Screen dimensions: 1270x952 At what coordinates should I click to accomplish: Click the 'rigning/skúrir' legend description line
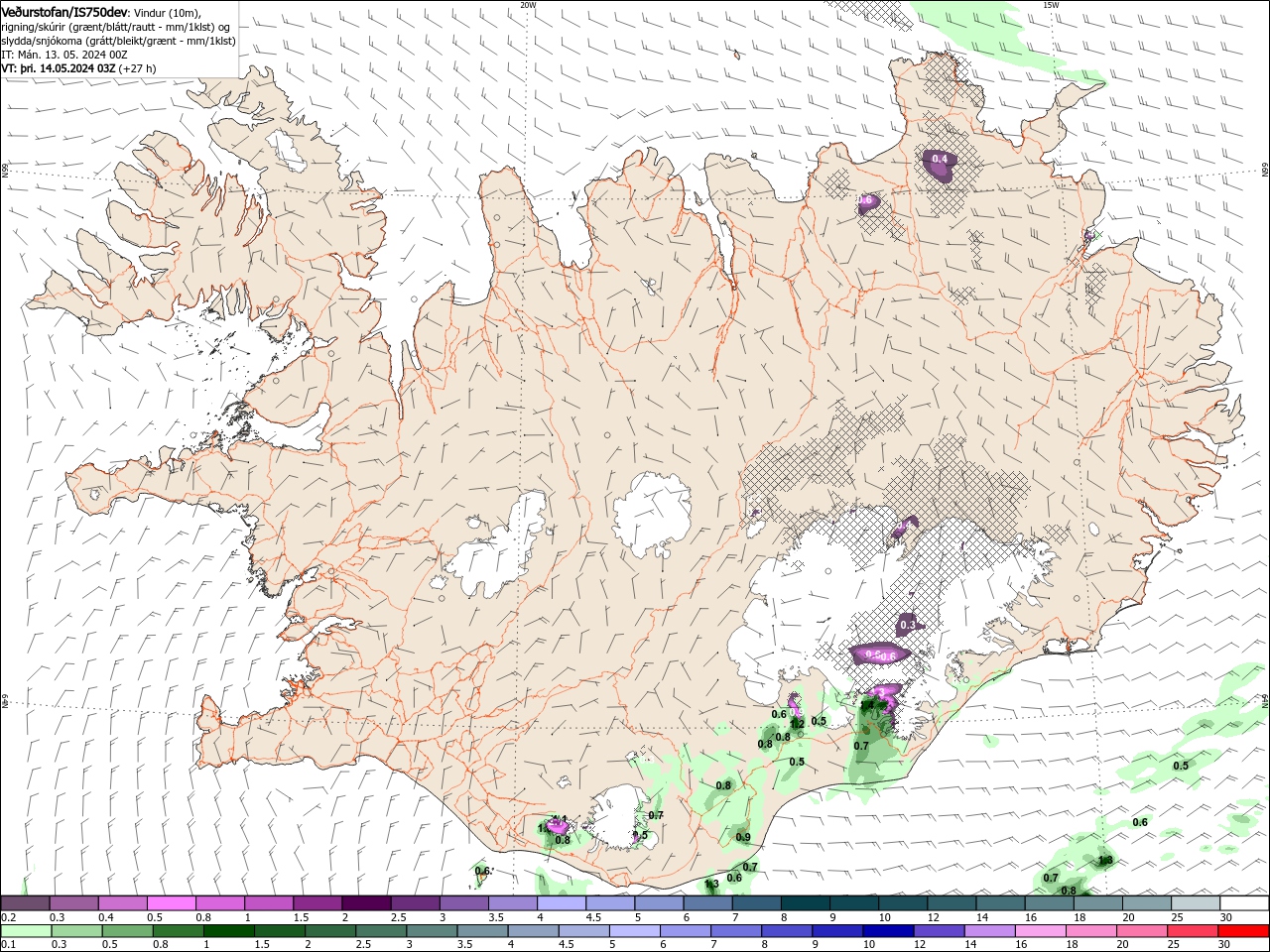coord(116,26)
